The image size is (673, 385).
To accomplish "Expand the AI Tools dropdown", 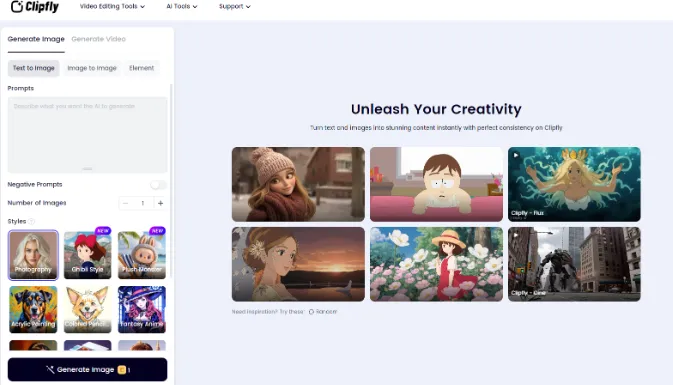I will 182,6.
